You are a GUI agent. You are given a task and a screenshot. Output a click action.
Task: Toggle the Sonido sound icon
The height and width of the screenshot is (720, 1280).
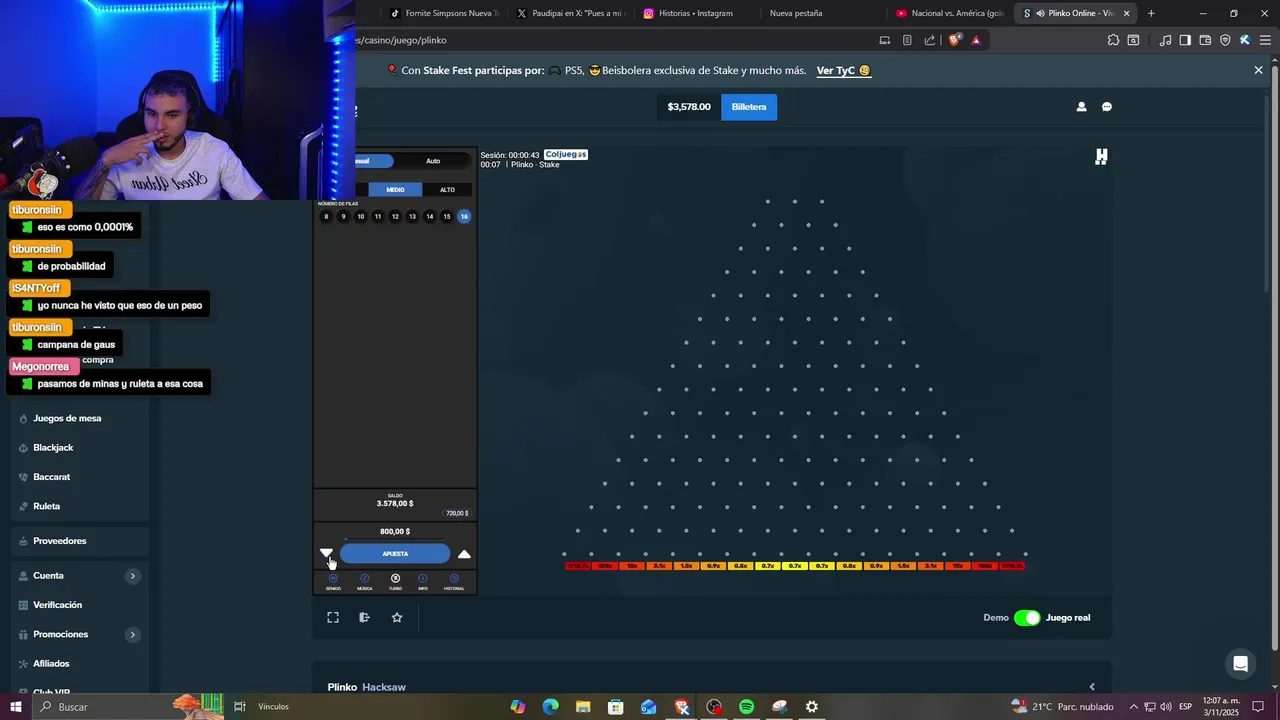(x=333, y=579)
